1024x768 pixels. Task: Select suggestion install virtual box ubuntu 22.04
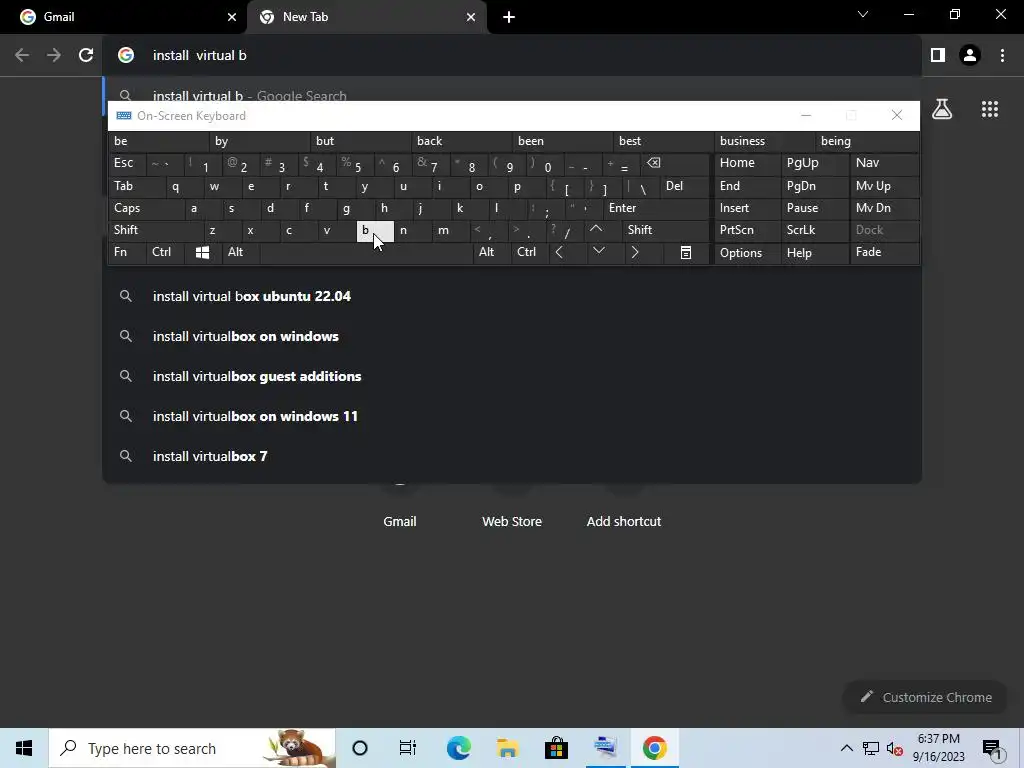512,296
